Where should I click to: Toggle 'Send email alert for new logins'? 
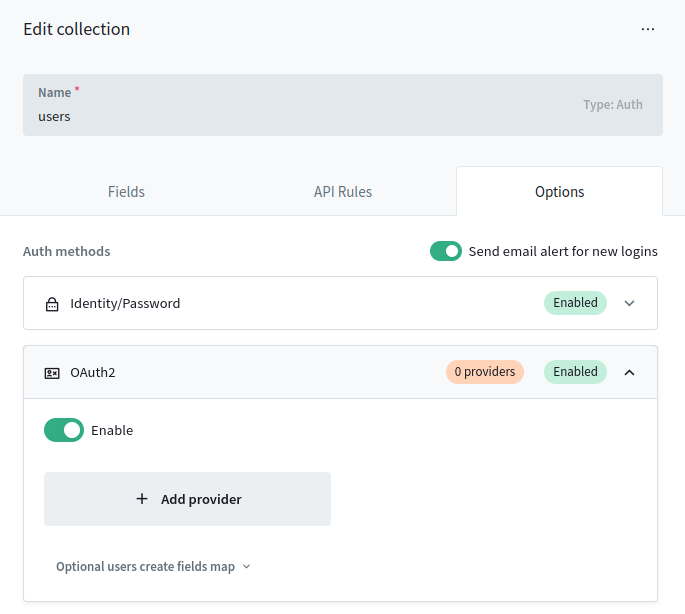pos(446,251)
